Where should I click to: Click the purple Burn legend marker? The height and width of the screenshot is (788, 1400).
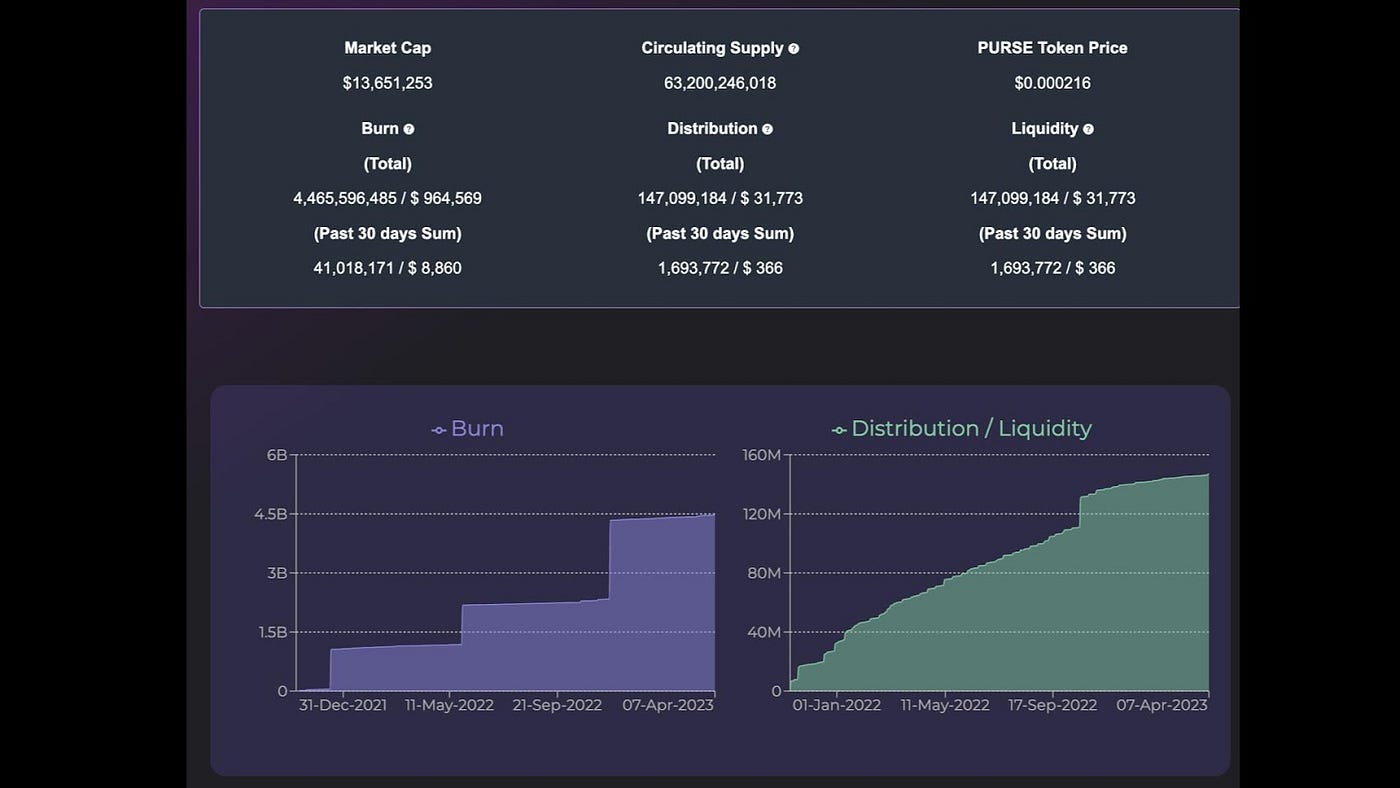[x=438, y=430]
